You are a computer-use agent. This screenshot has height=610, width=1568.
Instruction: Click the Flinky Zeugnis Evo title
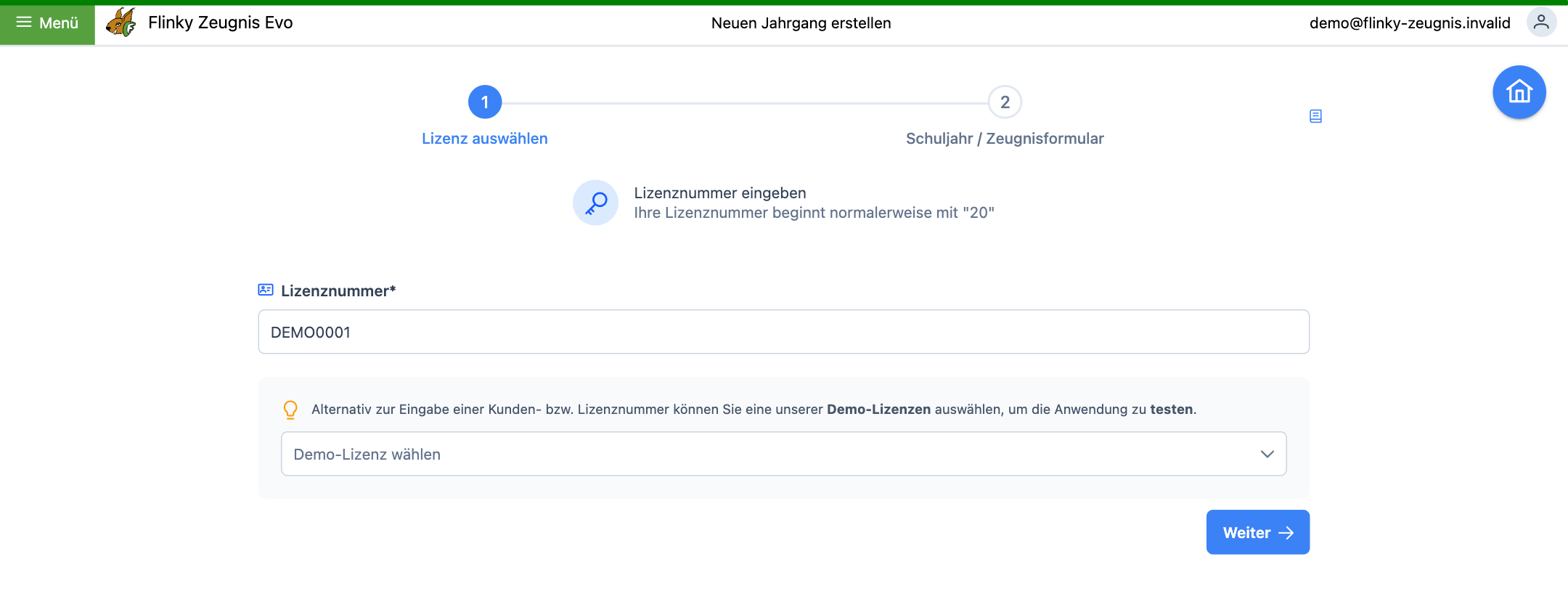coord(221,23)
